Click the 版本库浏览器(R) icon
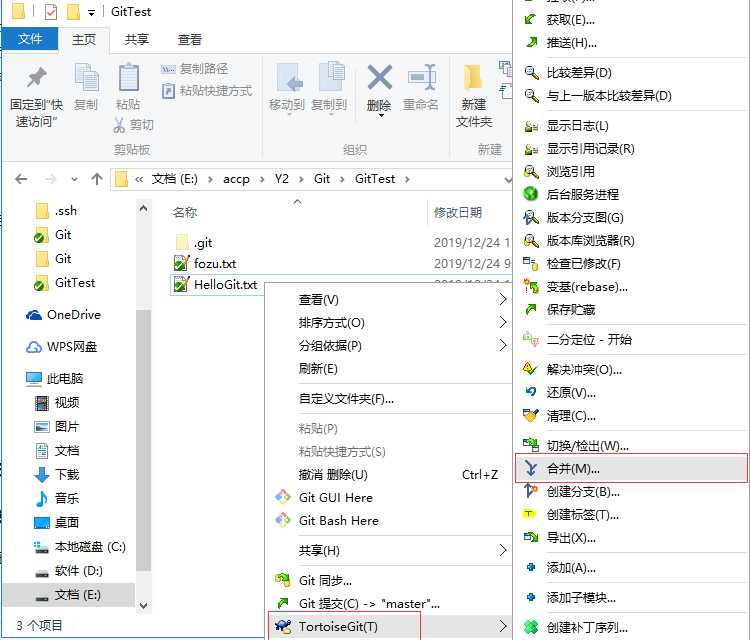This screenshot has height=640, width=750. pos(531,240)
